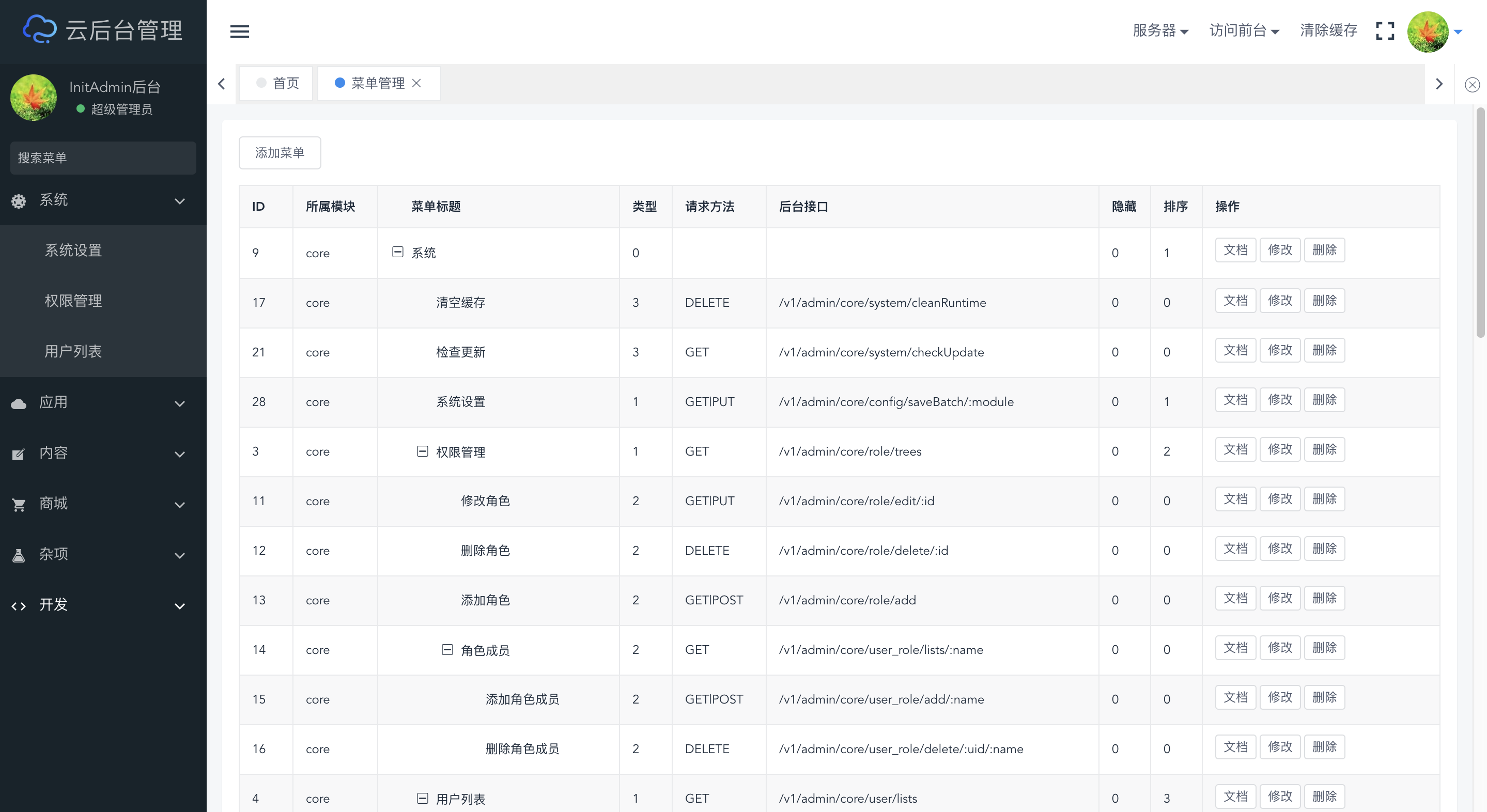
Task: Click the 搜索菜单 search field
Action: (103, 158)
